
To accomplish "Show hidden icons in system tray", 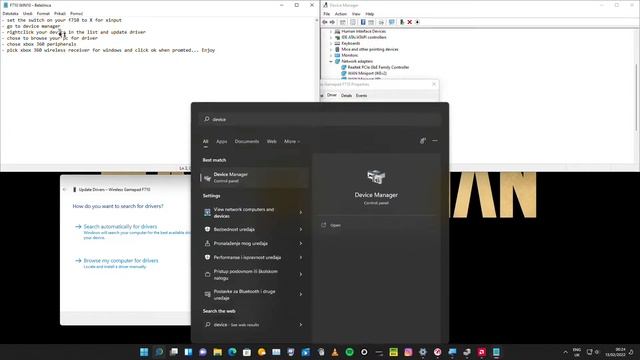I will [x=565, y=352].
